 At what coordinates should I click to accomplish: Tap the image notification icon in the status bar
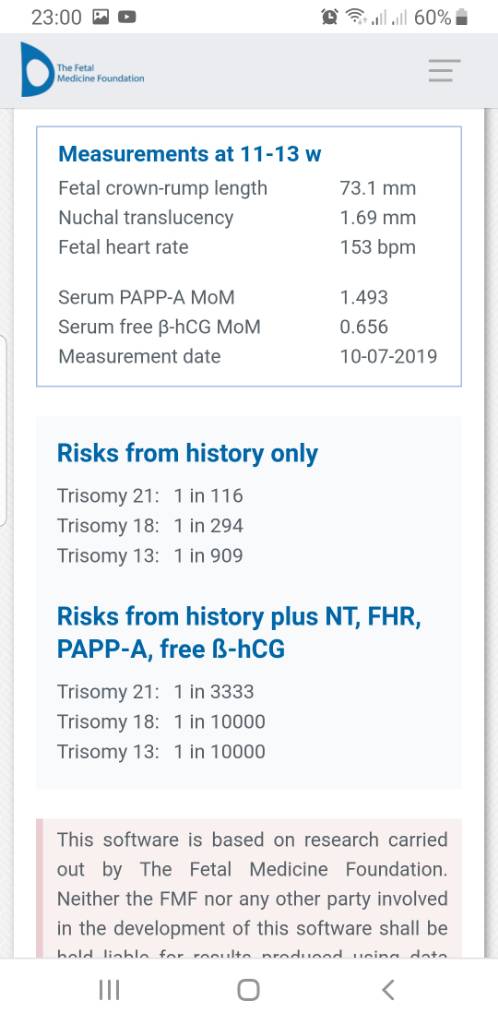click(x=101, y=18)
